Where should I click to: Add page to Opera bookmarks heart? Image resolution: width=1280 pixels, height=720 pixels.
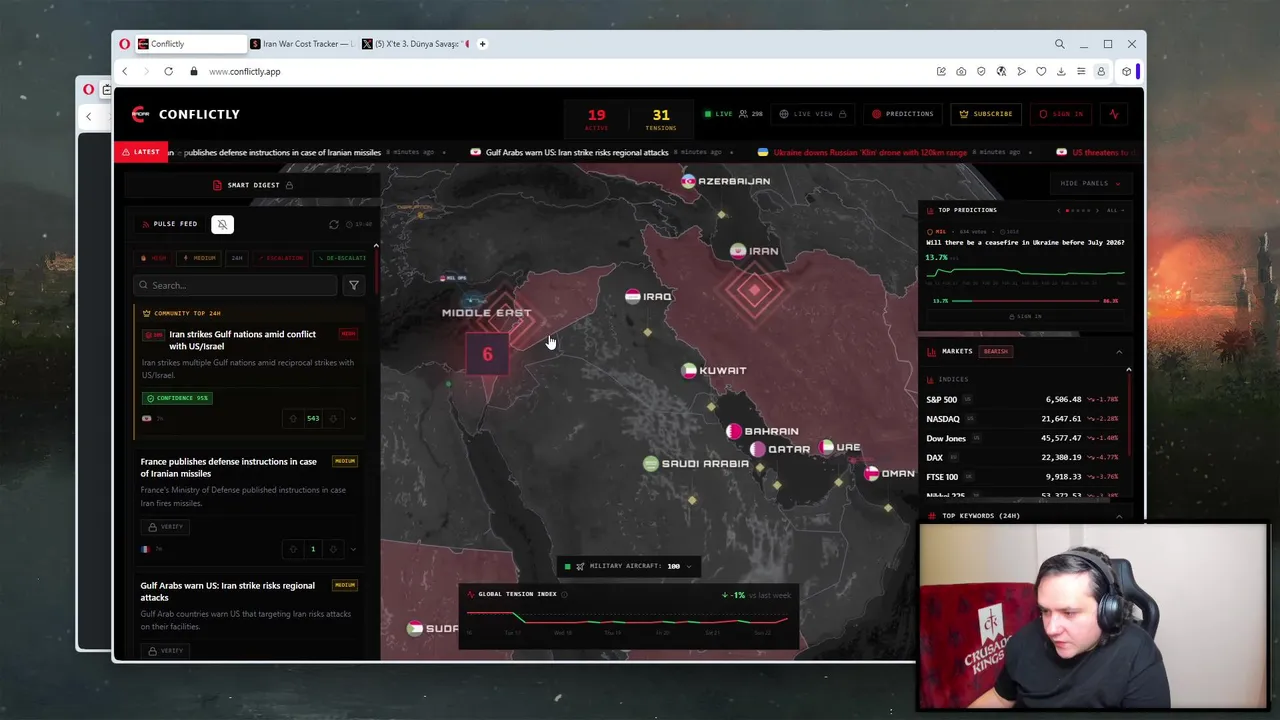pos(1041,72)
